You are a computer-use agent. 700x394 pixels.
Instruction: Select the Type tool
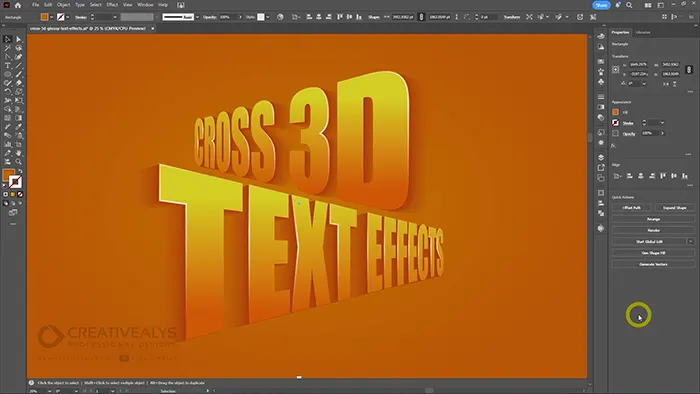click(8, 66)
